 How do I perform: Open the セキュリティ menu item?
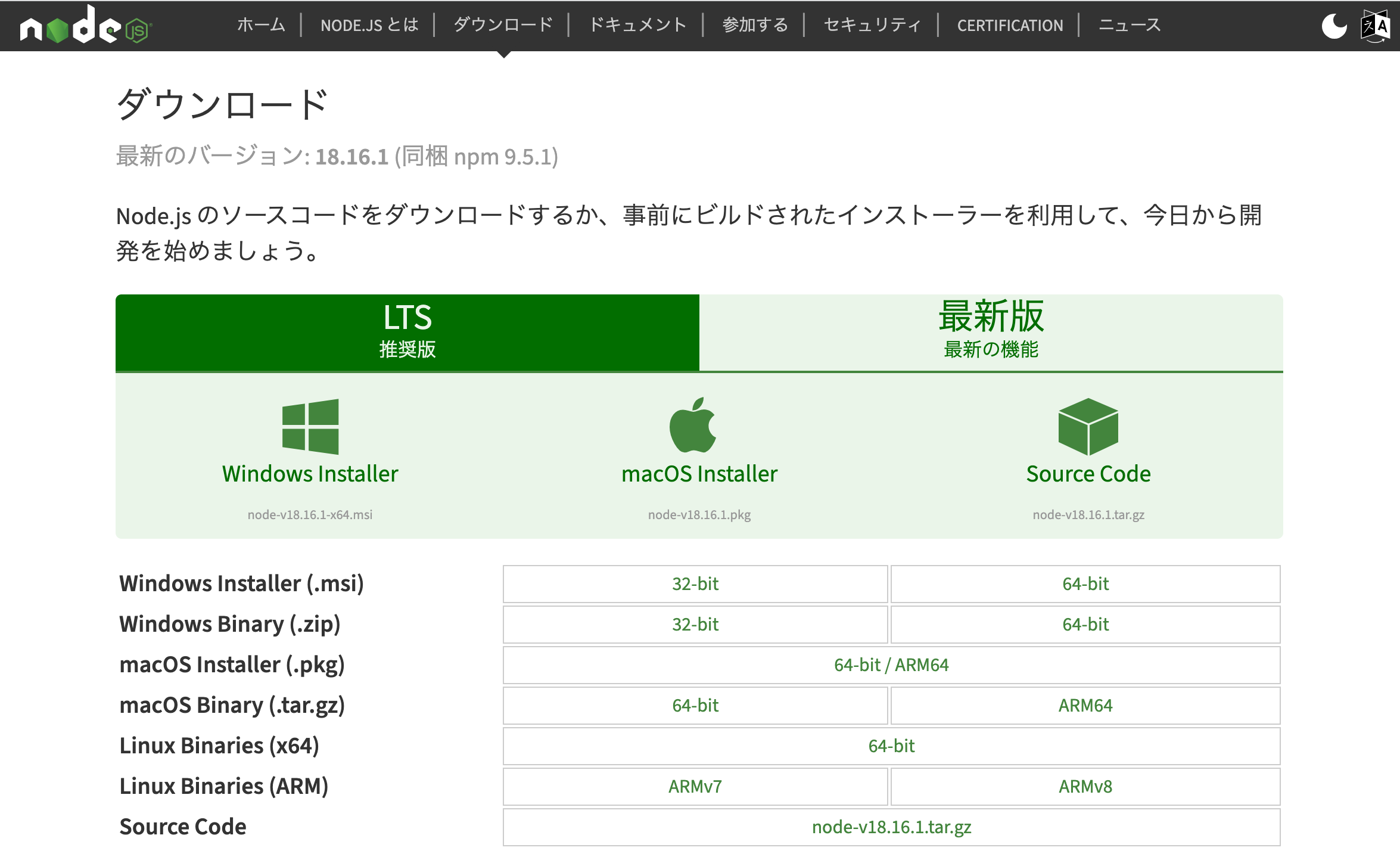872,25
